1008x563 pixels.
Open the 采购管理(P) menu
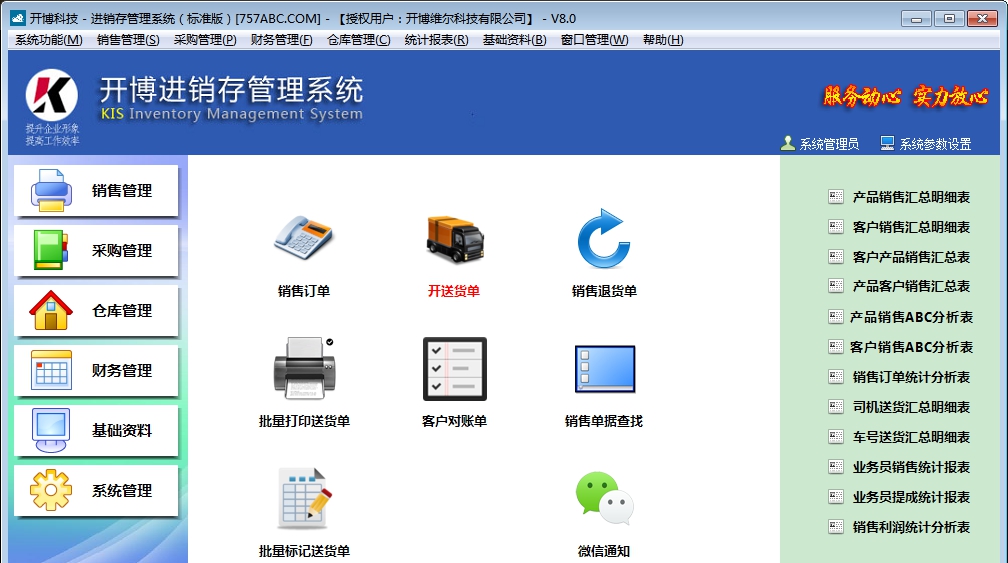tap(205, 40)
